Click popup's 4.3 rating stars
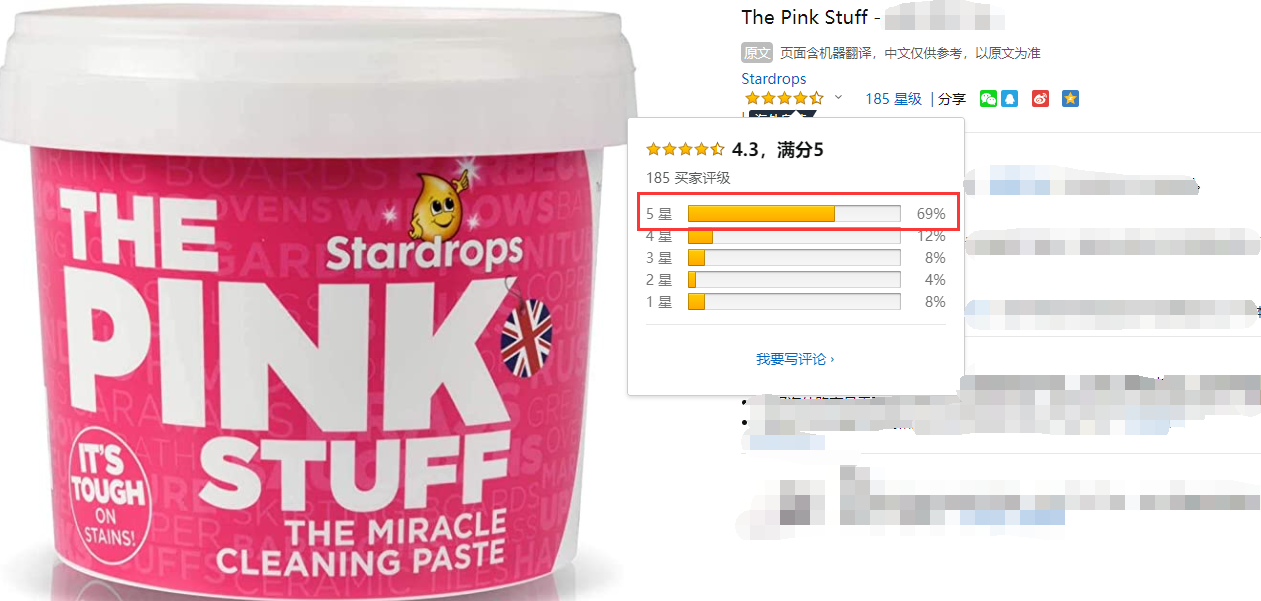 click(685, 149)
